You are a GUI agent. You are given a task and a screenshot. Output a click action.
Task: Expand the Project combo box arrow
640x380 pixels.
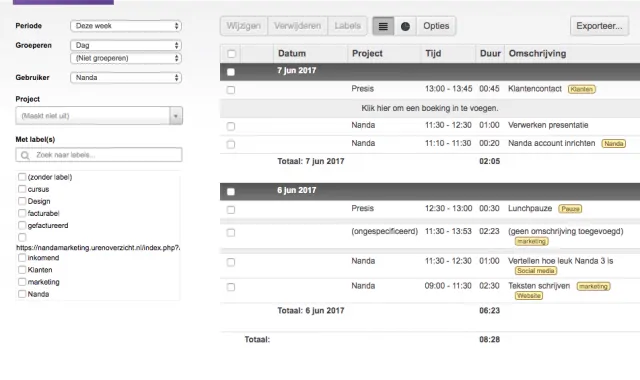176,116
